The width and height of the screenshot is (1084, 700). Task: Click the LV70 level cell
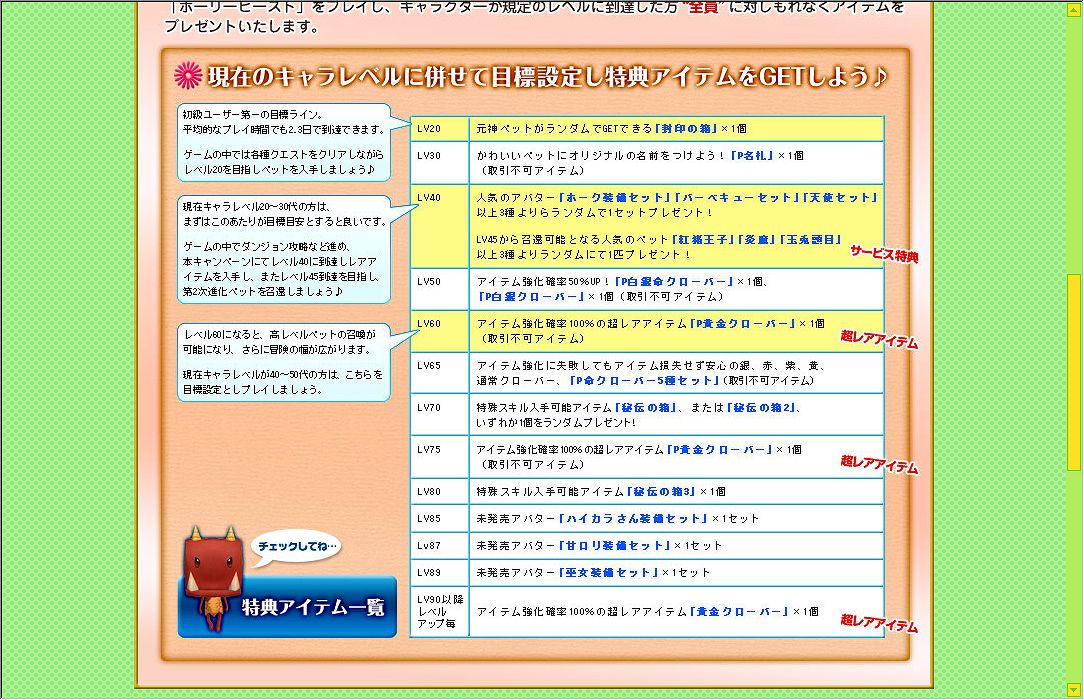440,415
